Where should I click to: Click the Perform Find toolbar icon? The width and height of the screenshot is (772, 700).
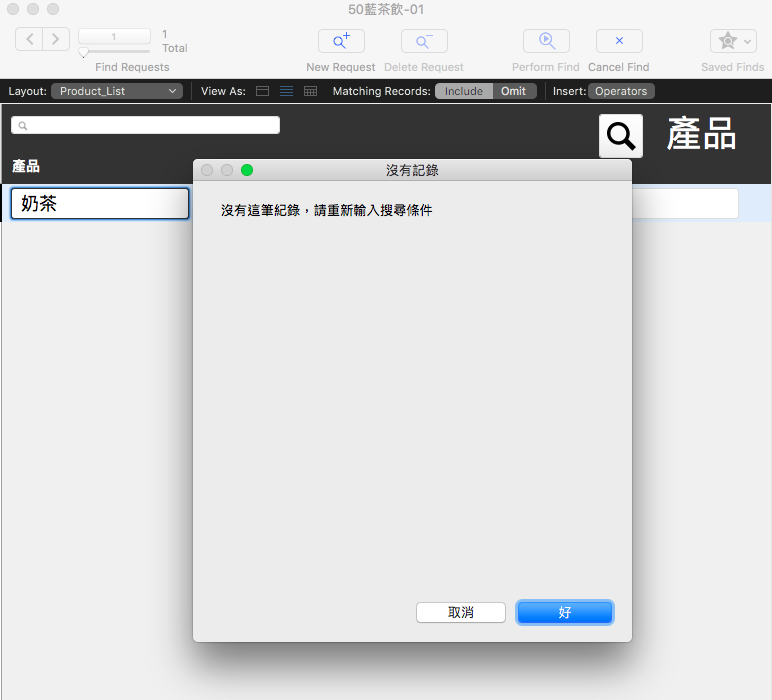tap(546, 41)
